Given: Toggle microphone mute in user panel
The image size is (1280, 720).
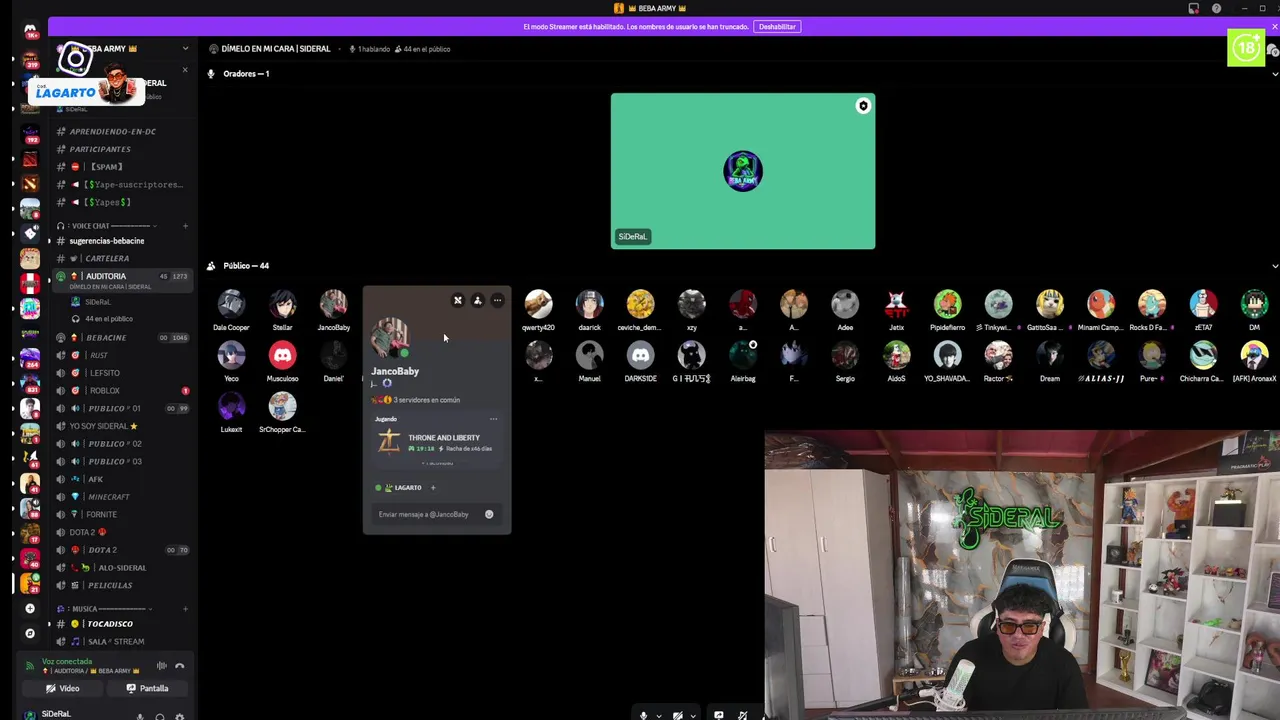Looking at the screenshot, I should [x=140, y=716].
